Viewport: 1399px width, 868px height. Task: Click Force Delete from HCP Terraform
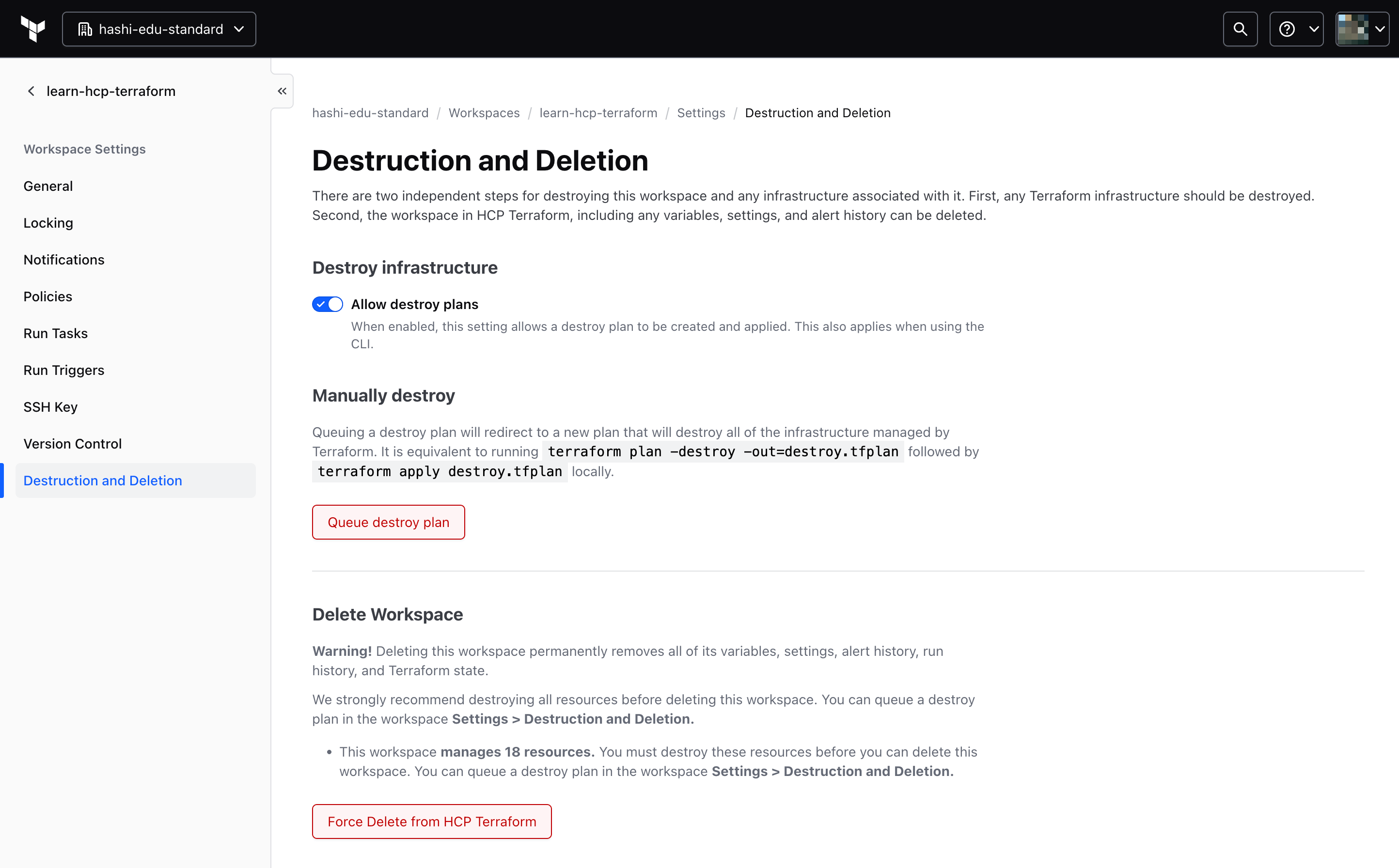431,821
